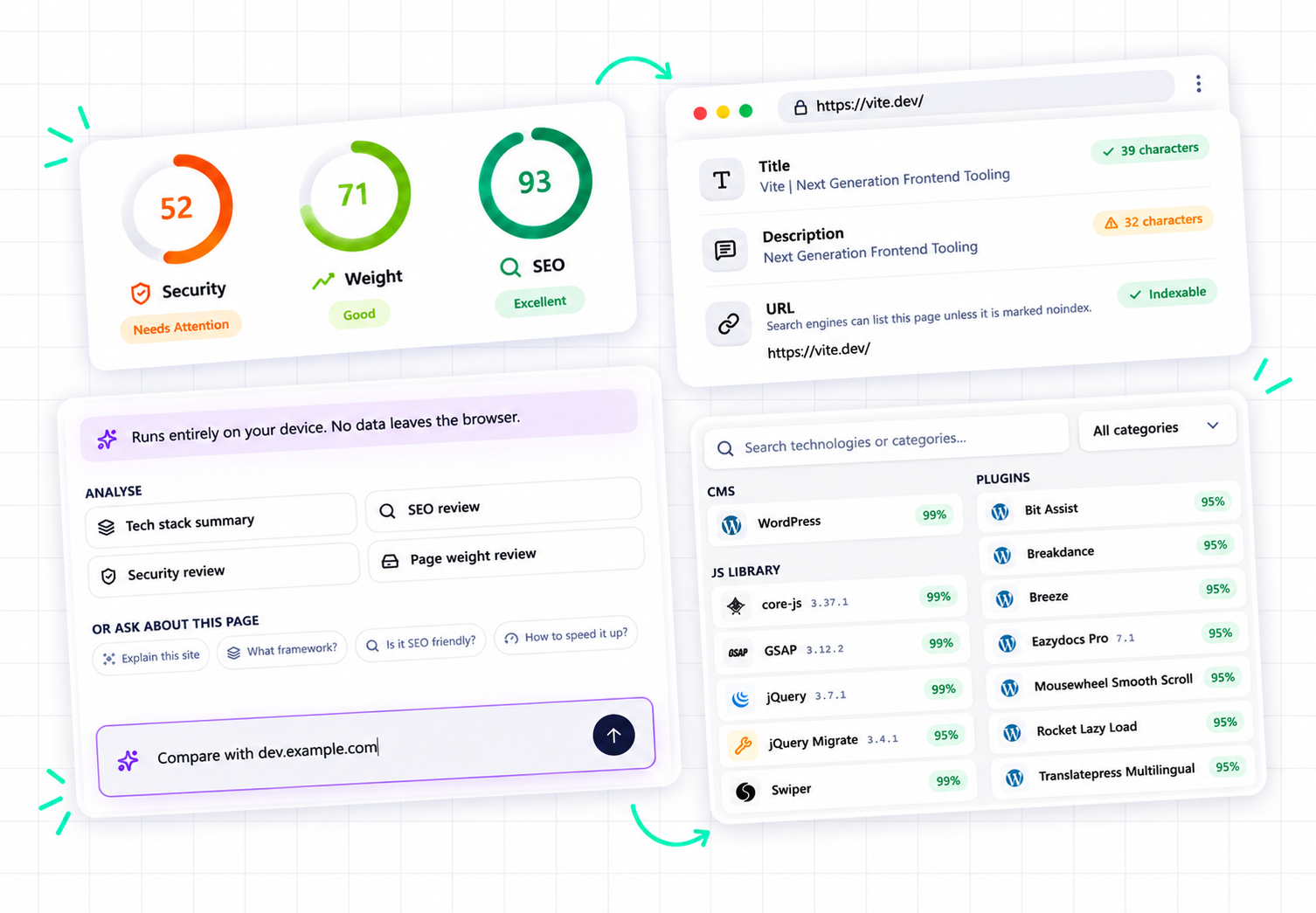Click the Title 'T' icon
This screenshot has width=1316, height=913.
point(722,180)
